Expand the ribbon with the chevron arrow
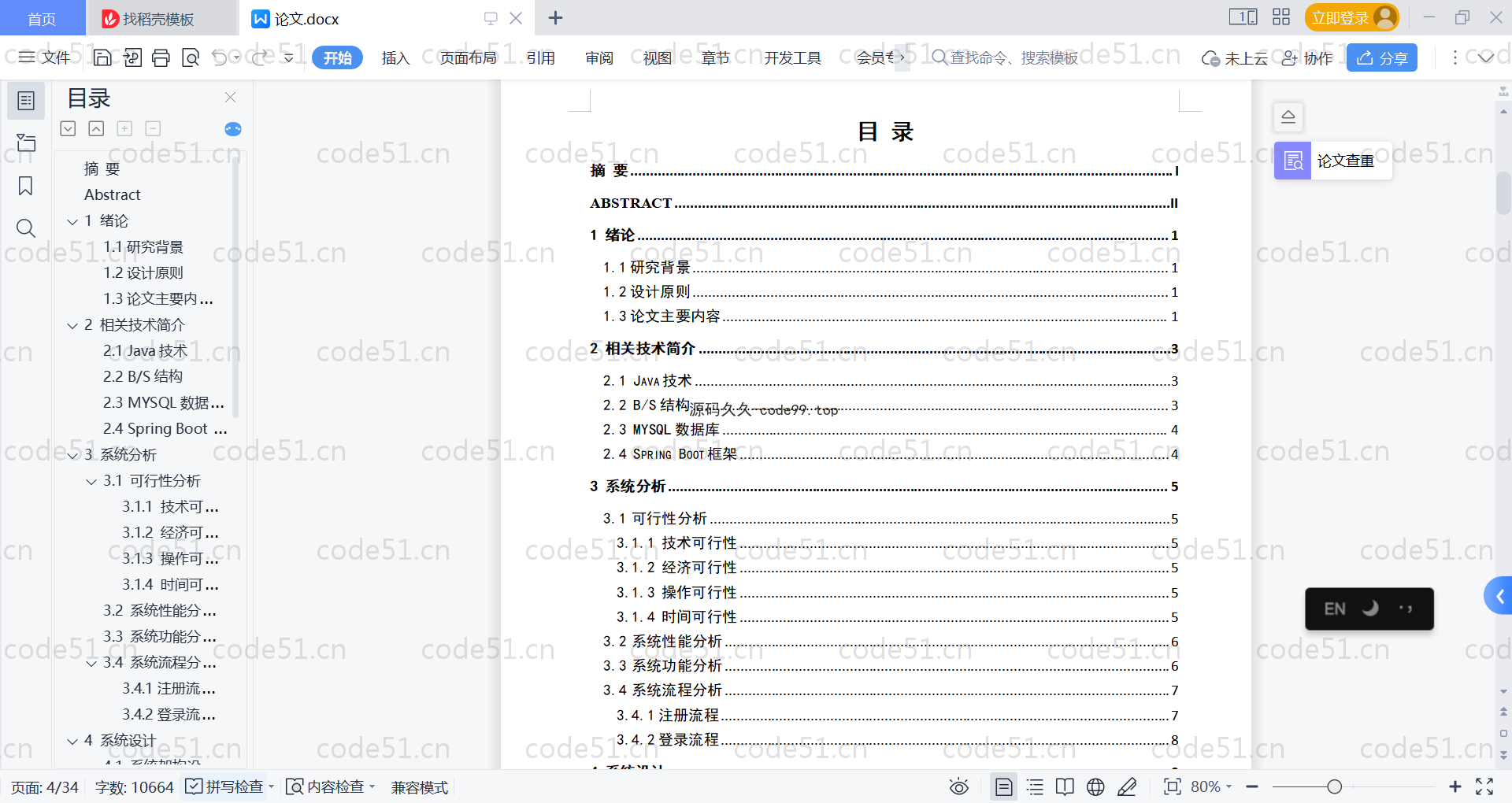 pyautogui.click(x=1486, y=57)
